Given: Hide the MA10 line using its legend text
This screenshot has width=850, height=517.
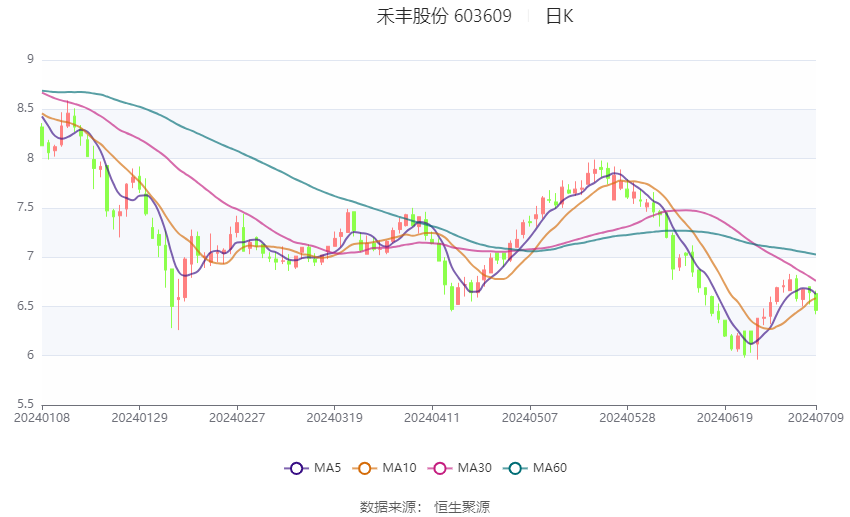Looking at the screenshot, I should pos(400,468).
